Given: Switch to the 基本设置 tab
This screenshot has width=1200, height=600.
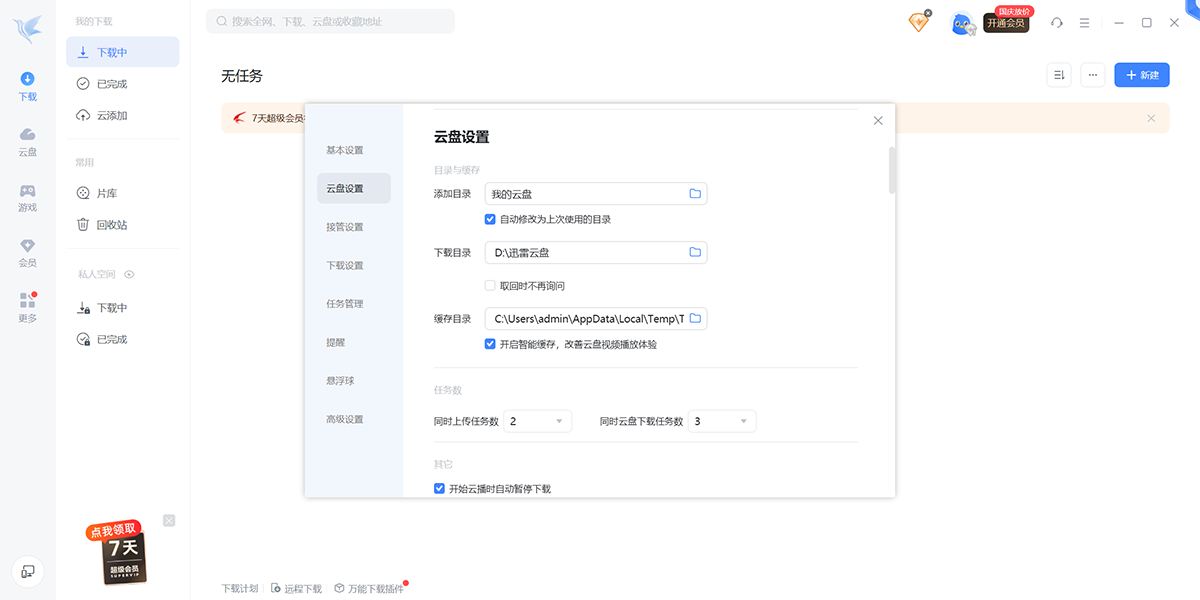Looking at the screenshot, I should (347, 149).
